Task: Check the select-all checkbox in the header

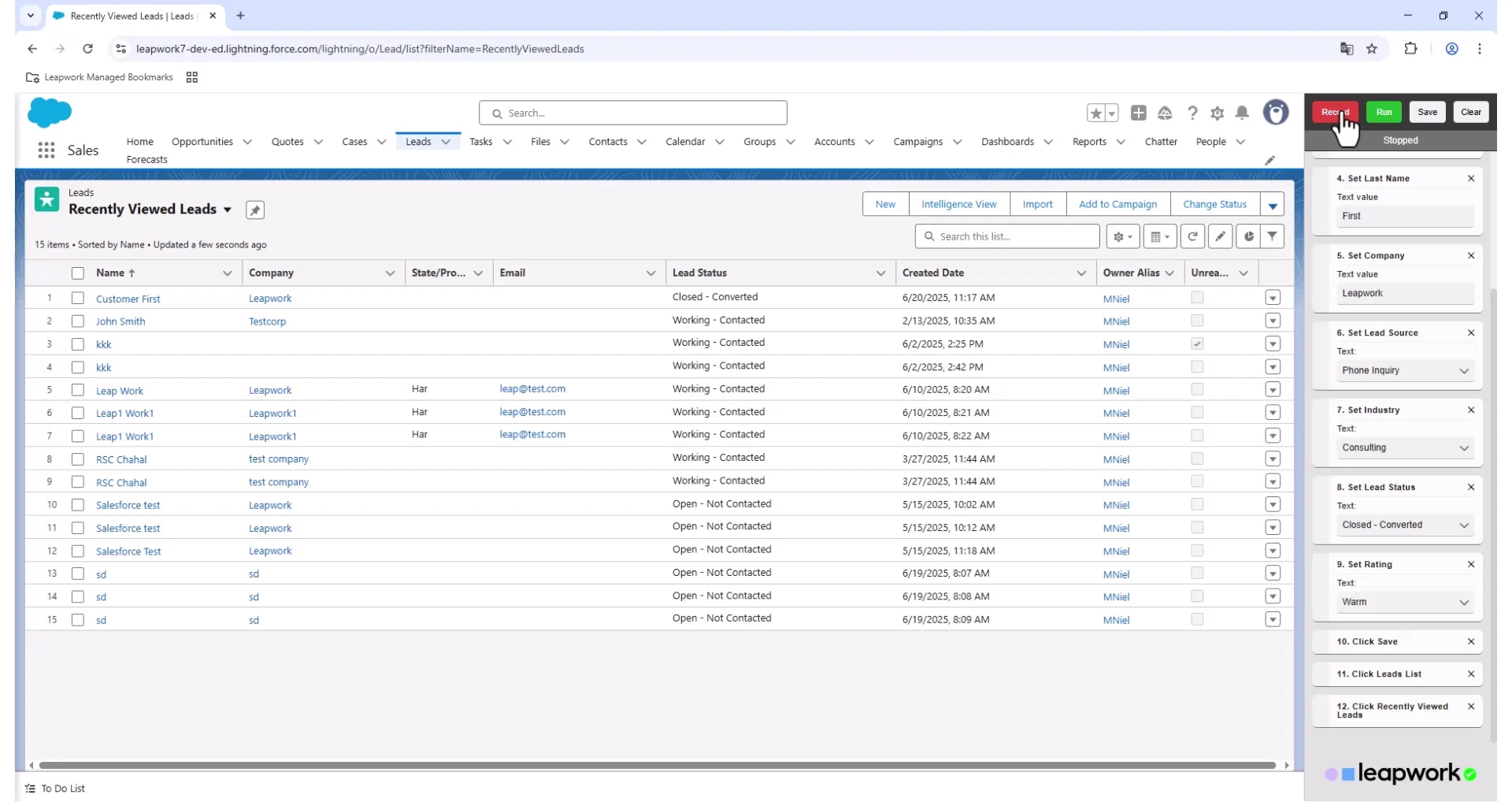Action: (78, 273)
